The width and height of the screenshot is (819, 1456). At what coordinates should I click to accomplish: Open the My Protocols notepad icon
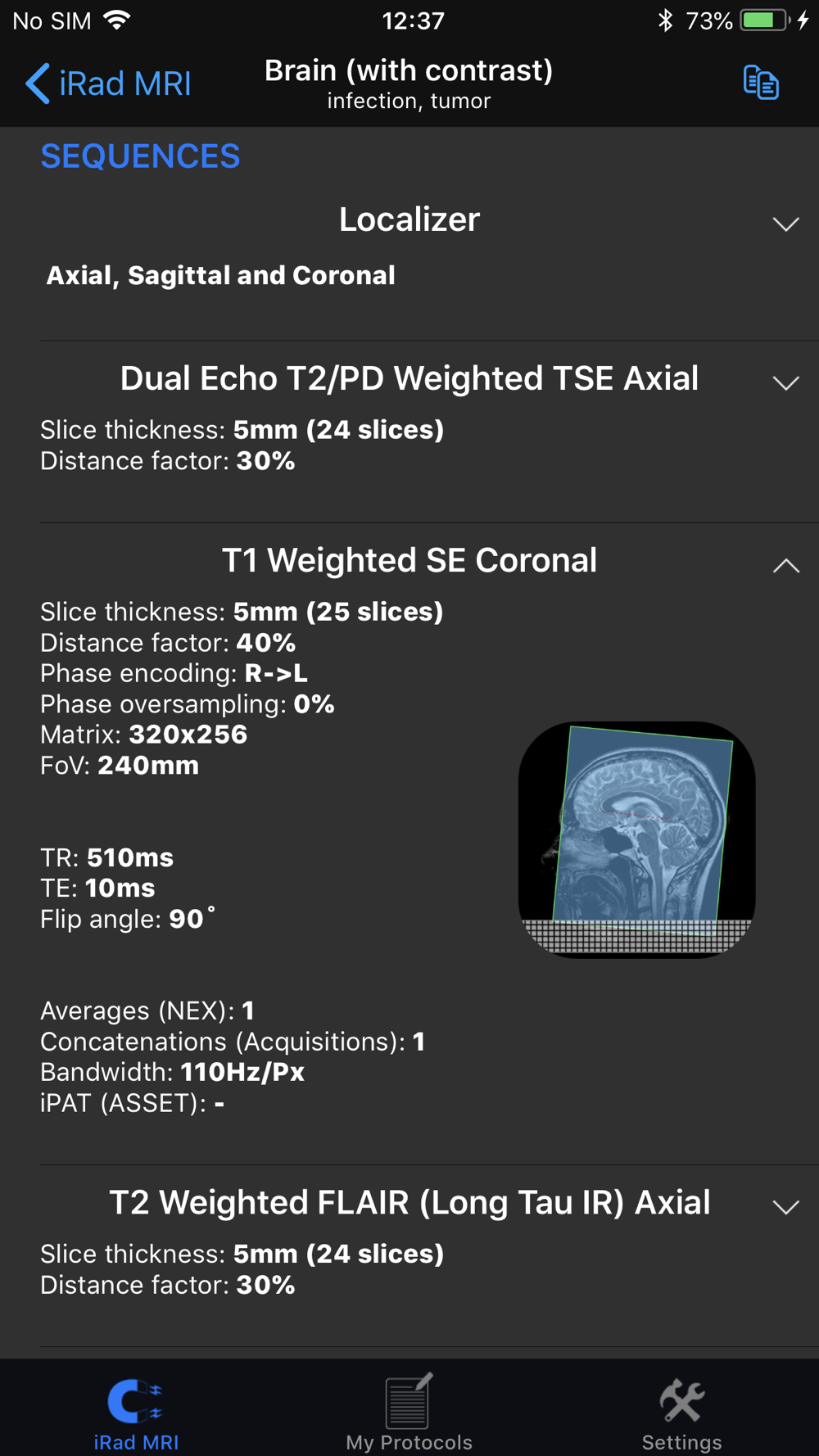point(409,1399)
